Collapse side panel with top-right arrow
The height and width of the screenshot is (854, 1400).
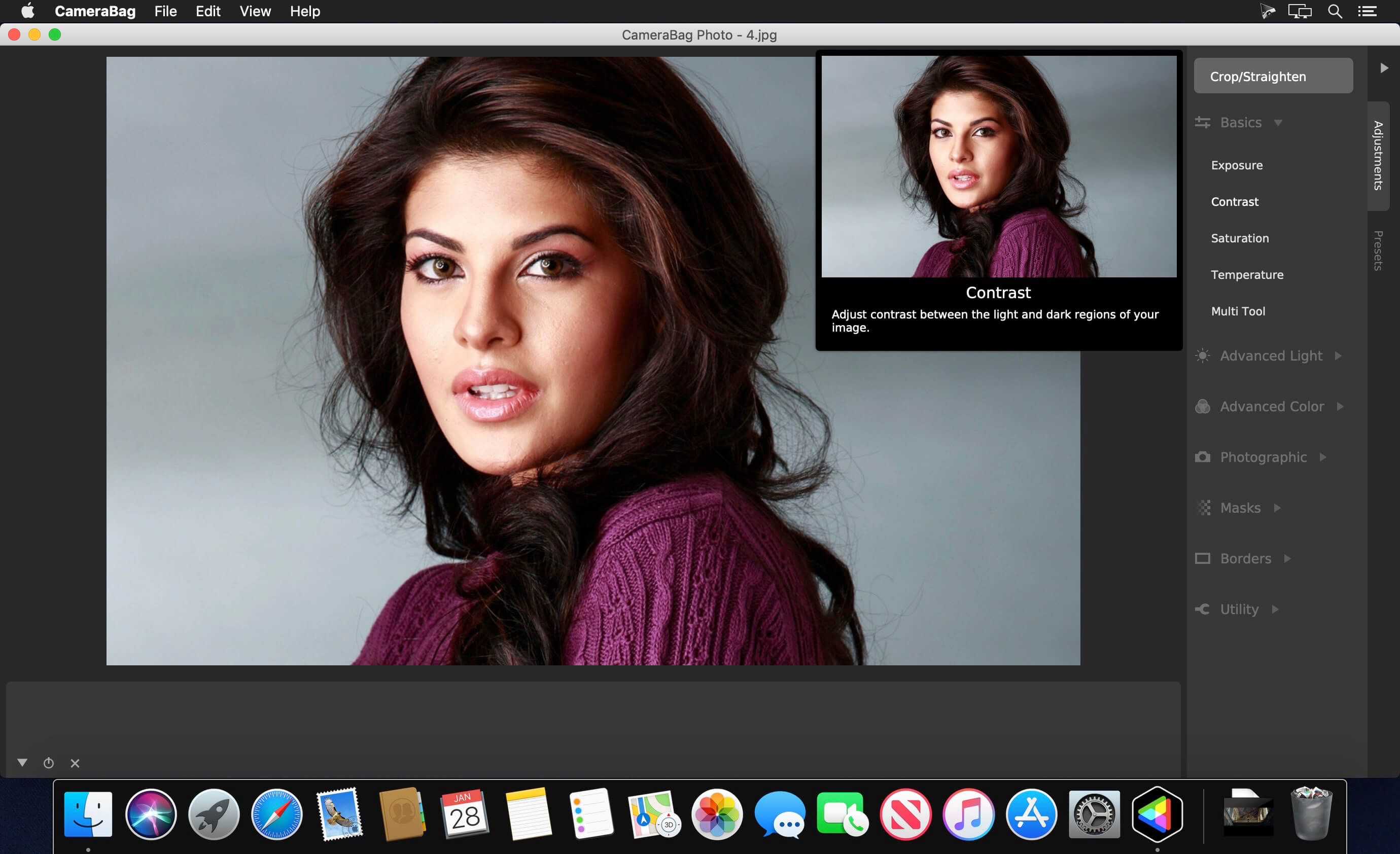[x=1384, y=67]
